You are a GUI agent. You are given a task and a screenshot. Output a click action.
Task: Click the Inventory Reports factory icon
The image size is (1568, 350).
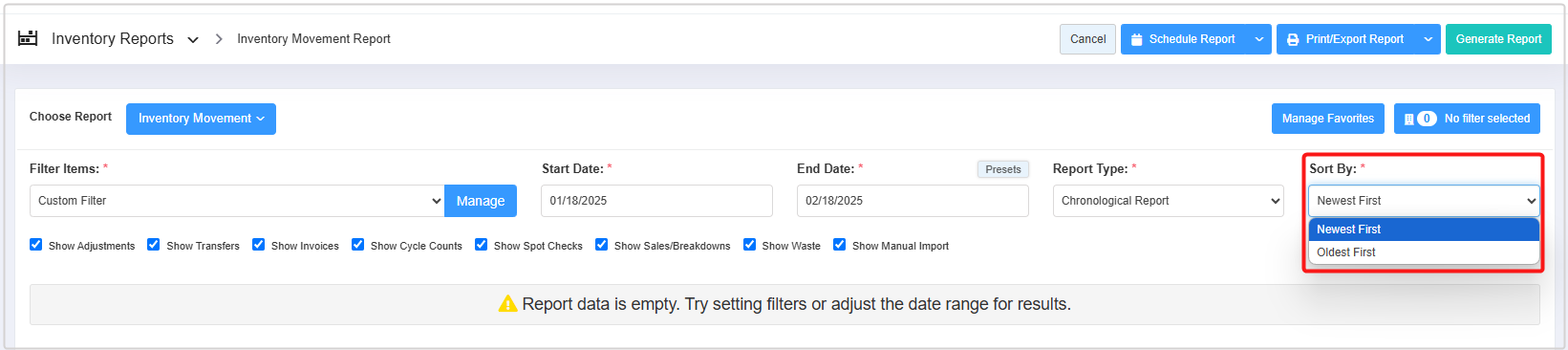(28, 38)
